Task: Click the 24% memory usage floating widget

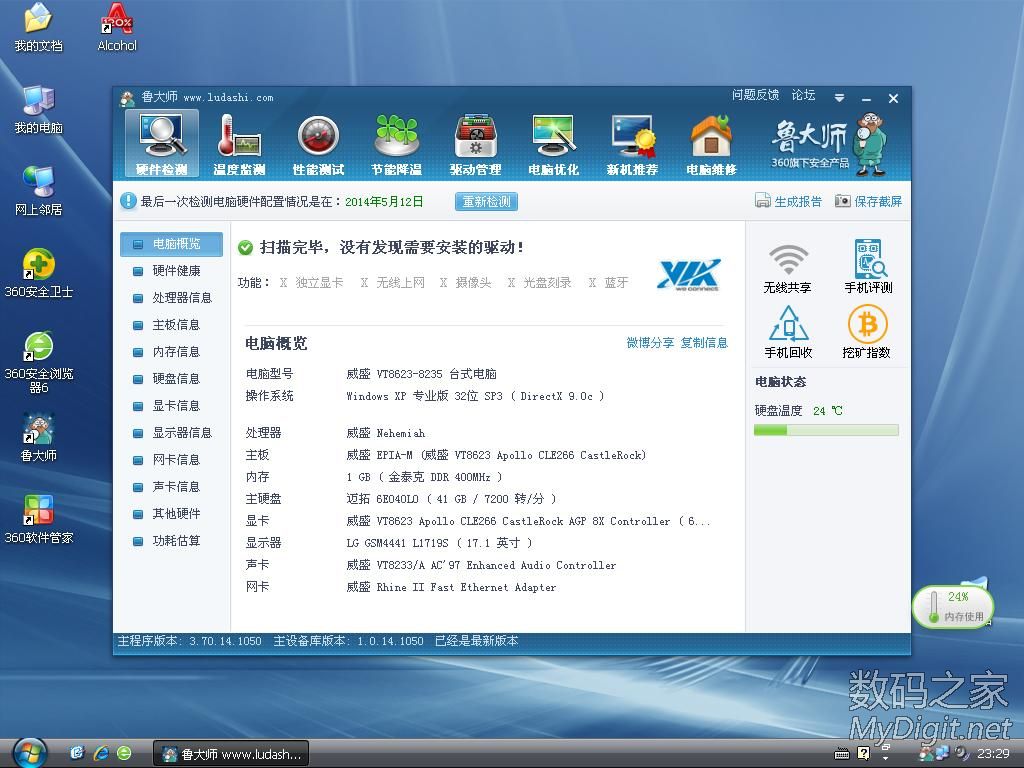Action: click(x=953, y=606)
